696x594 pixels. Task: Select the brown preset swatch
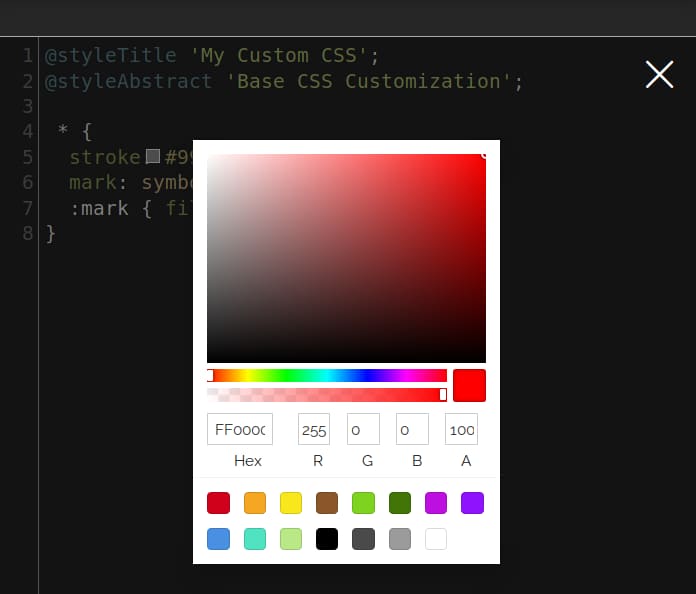327,503
